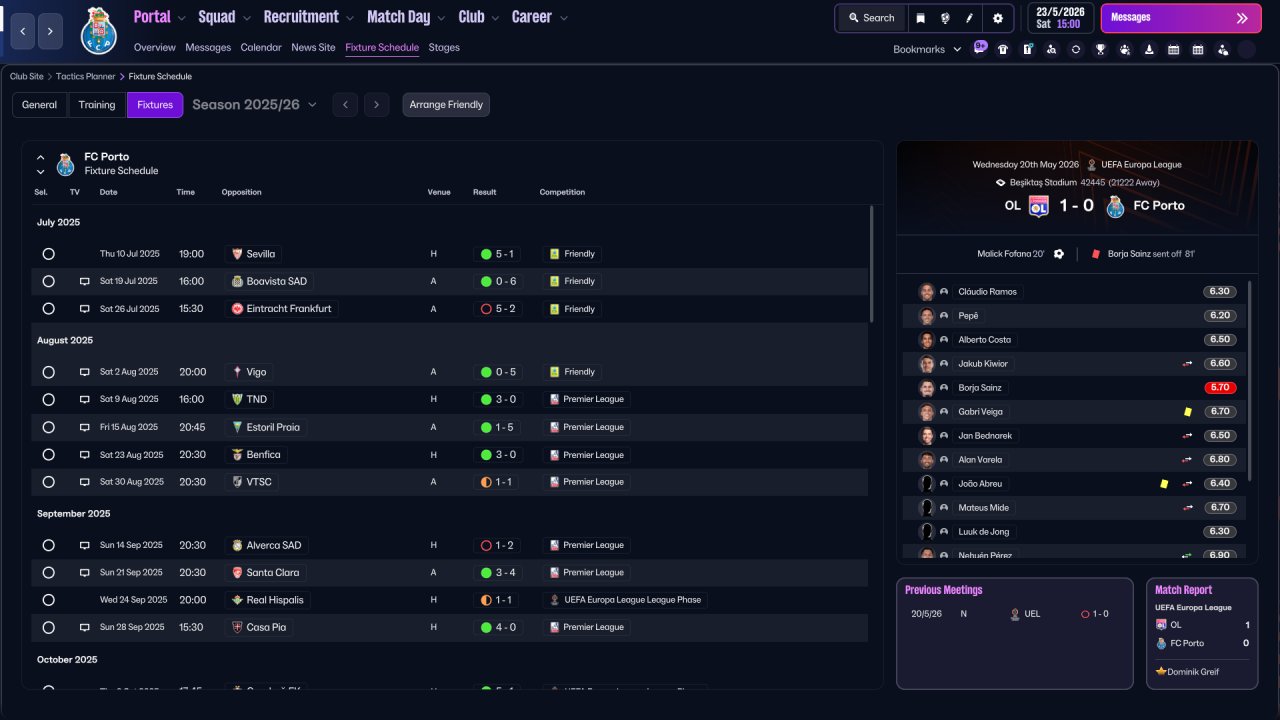Select the Sevilla fixture radio button

48,254
